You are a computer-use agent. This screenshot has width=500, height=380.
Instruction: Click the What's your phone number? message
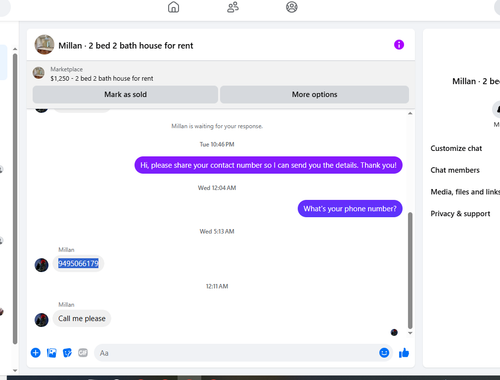pyautogui.click(x=350, y=209)
